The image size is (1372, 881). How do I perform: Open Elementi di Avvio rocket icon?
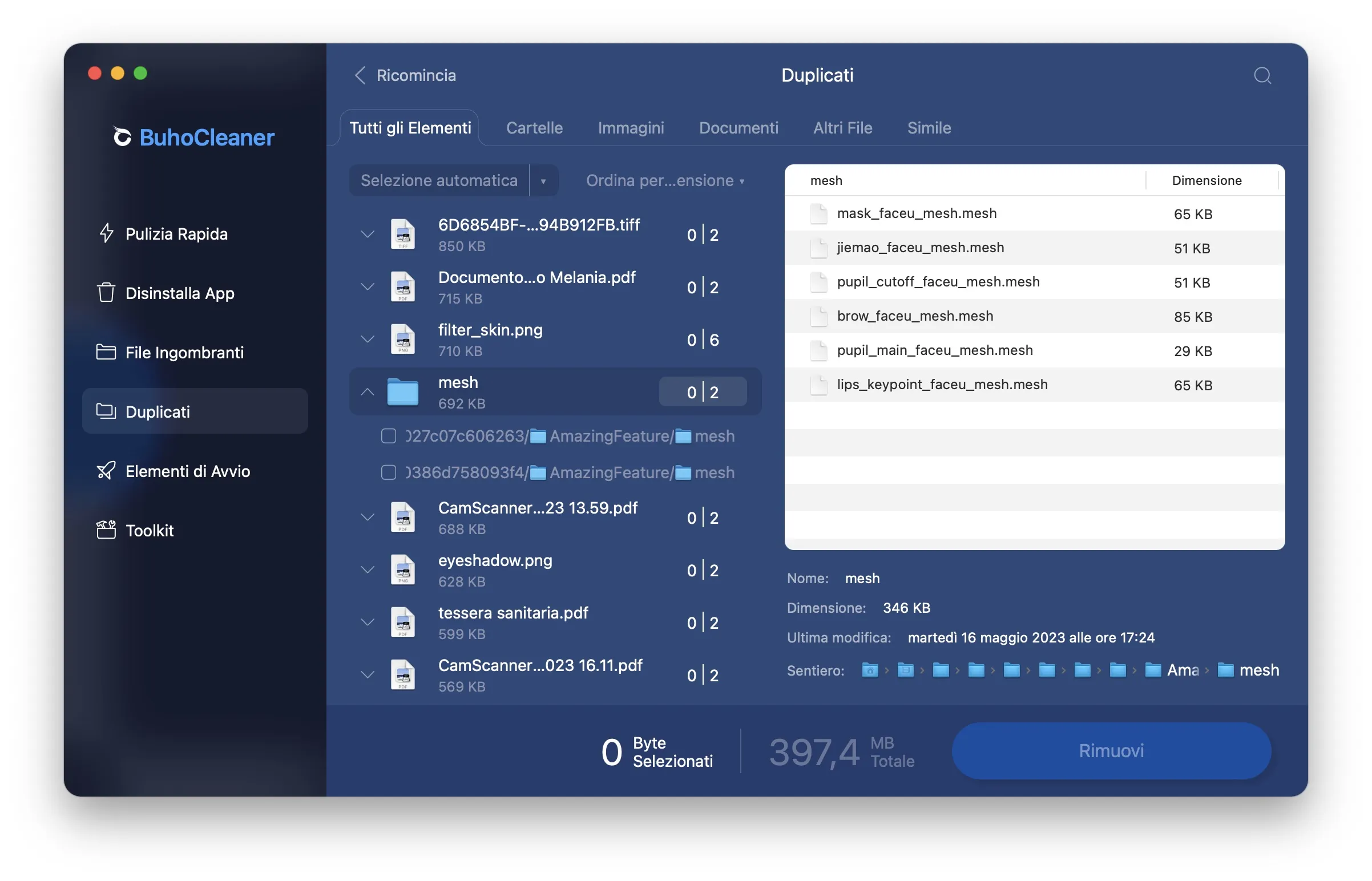(x=106, y=471)
